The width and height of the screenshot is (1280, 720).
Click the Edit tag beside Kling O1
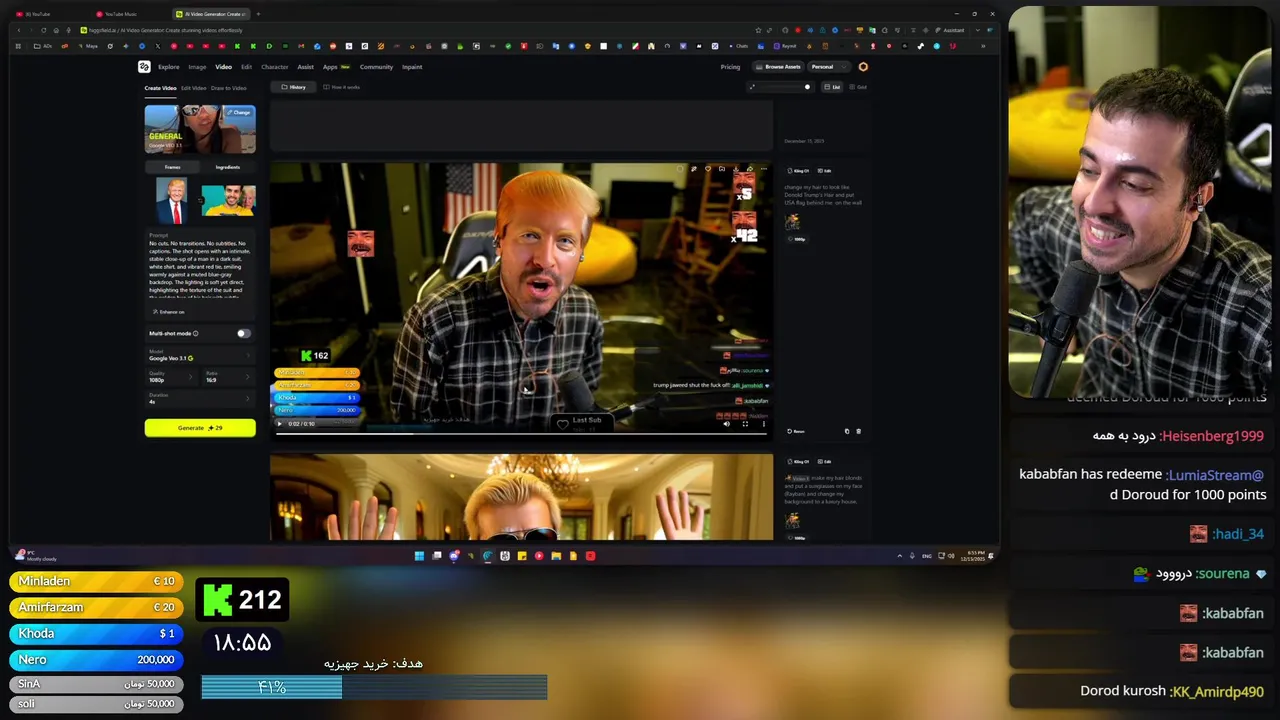point(825,171)
